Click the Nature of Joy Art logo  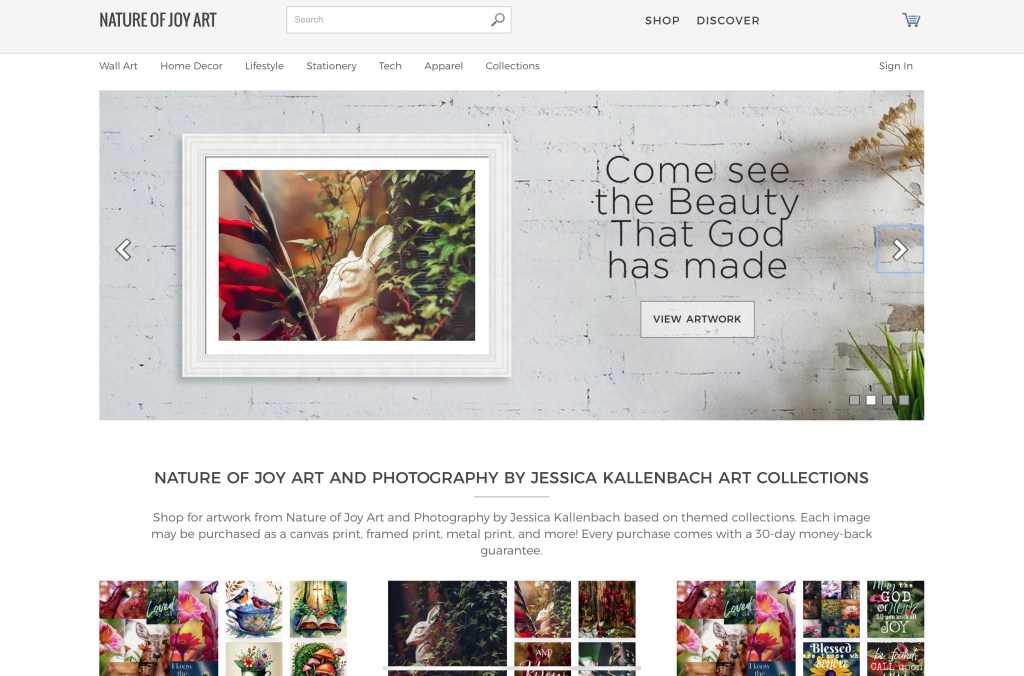coord(157,20)
